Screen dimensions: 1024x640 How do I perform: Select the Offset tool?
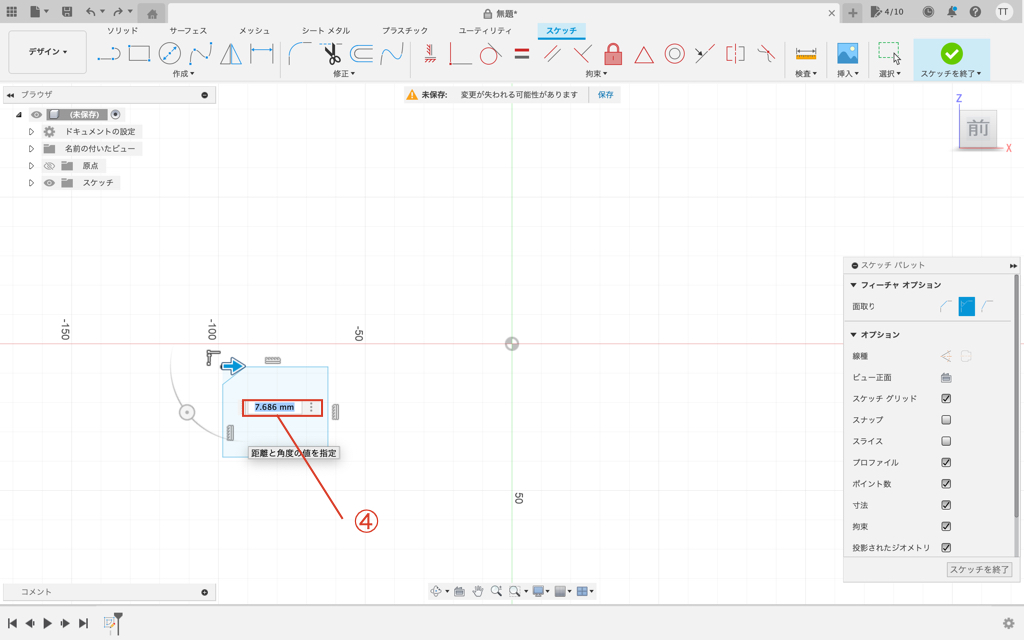click(x=361, y=54)
